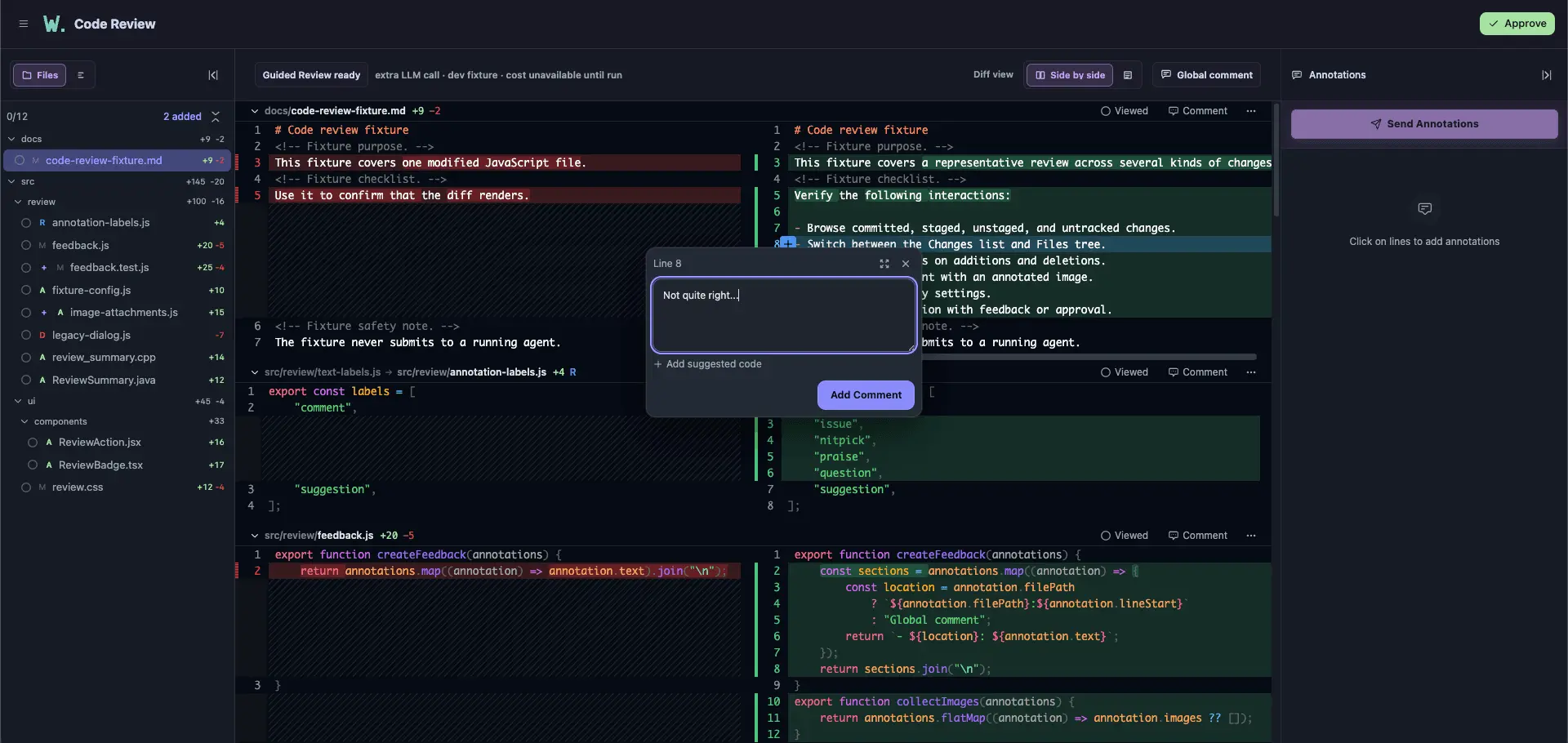
Task: Open more options for feedback.js diff
Action: point(1251,536)
